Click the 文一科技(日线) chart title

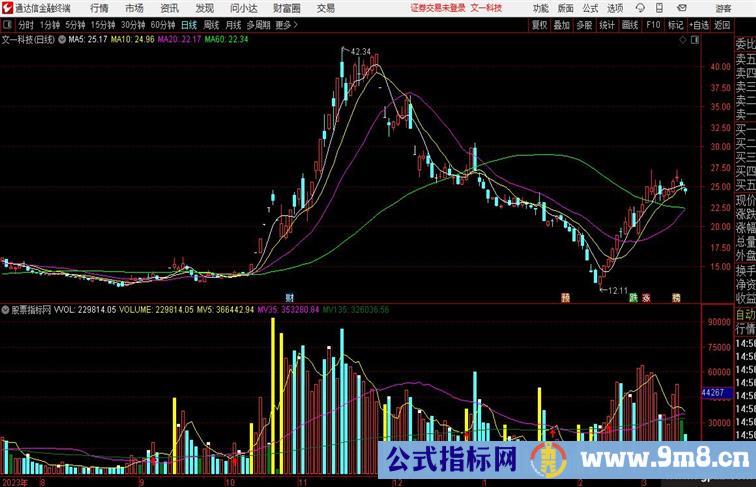[28, 40]
